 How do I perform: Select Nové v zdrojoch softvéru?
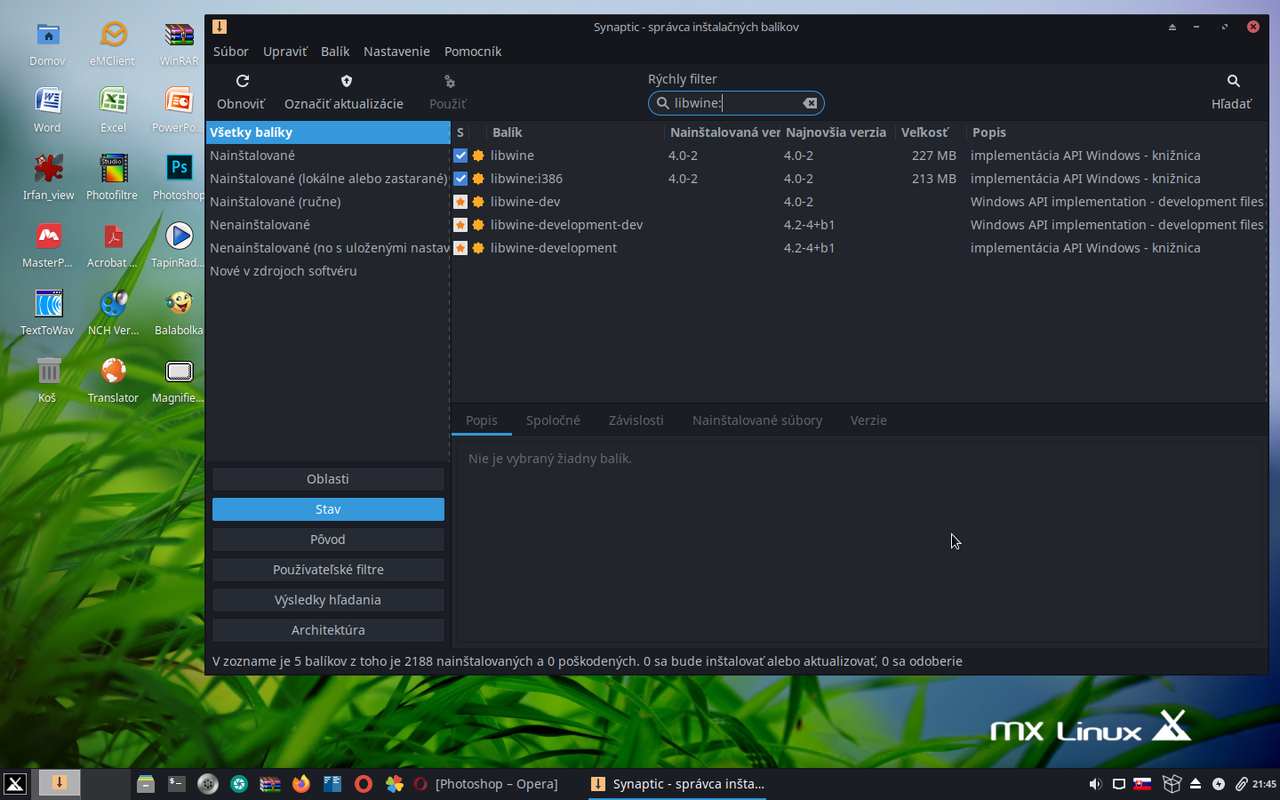click(x=328, y=271)
